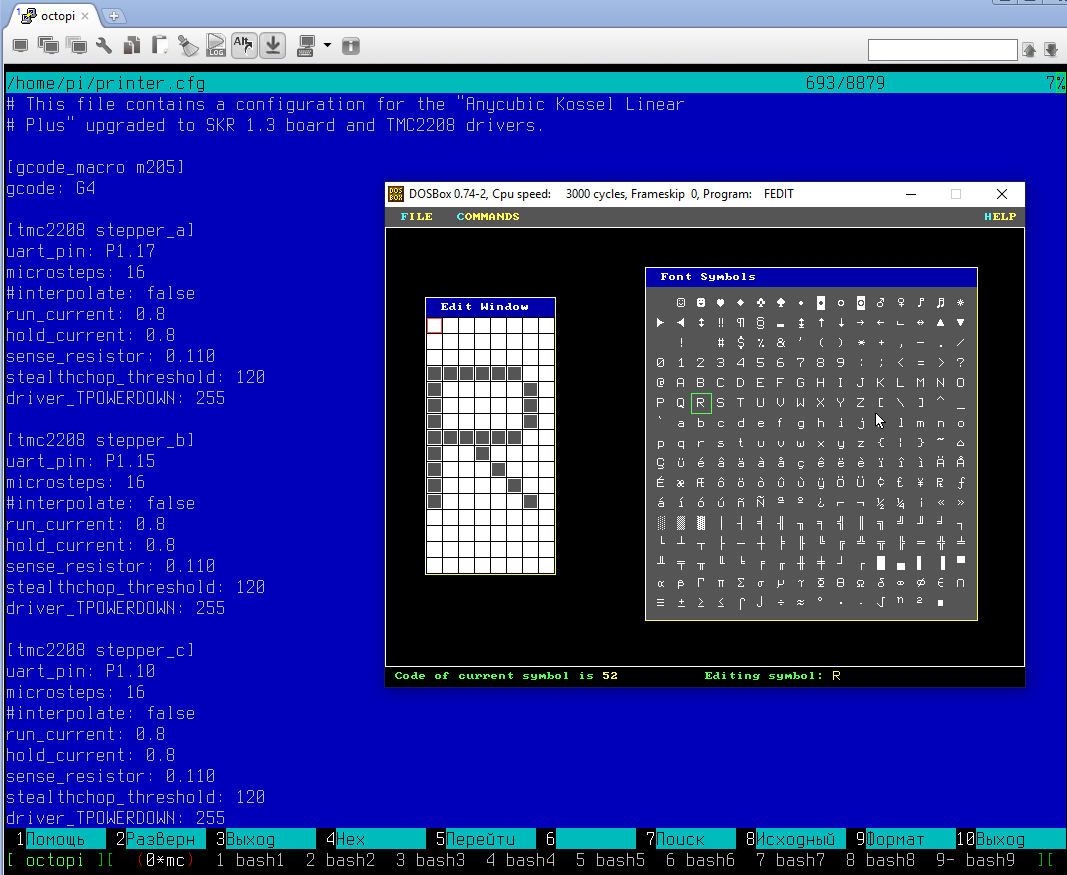Screen dimensions: 1067x875
Task: Open the FILE menu in FEDIT
Action: 416,216
